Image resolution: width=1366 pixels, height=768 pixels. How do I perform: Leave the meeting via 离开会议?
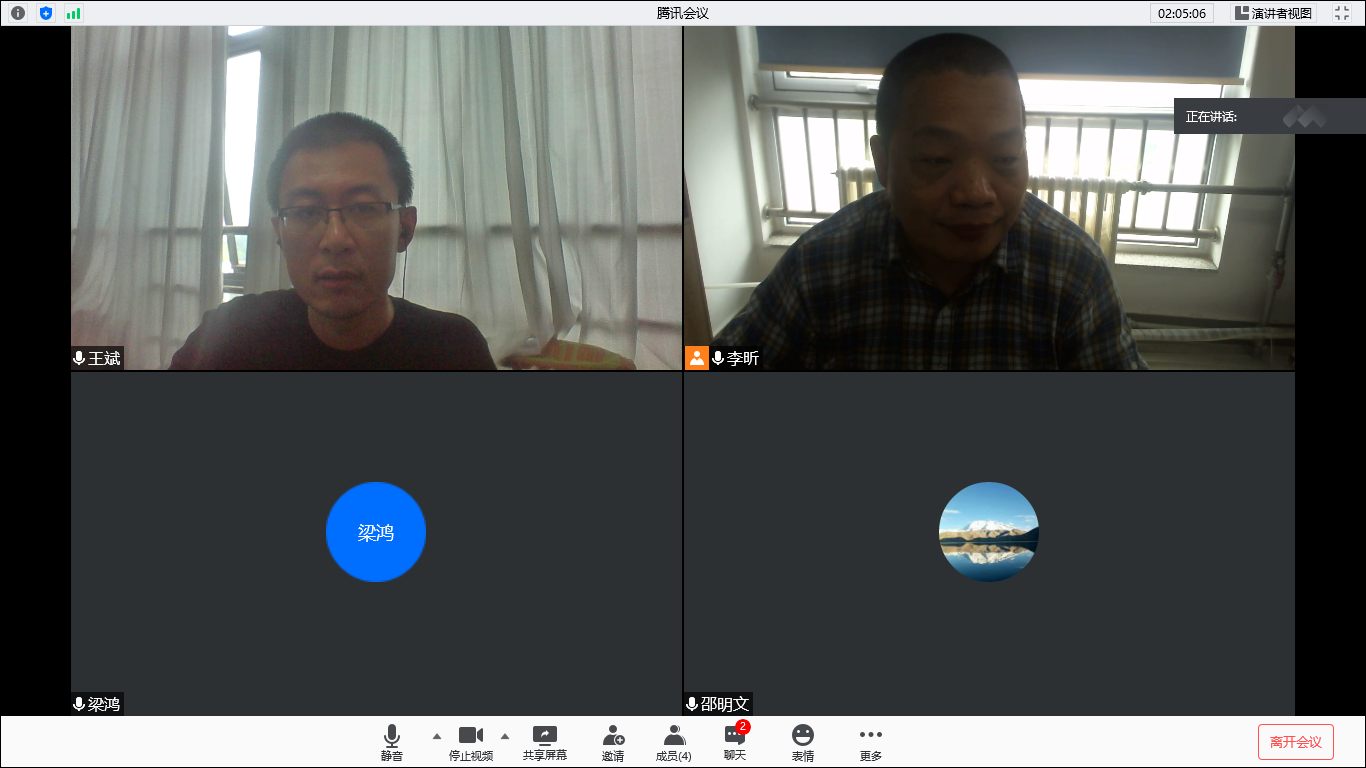[1296, 742]
